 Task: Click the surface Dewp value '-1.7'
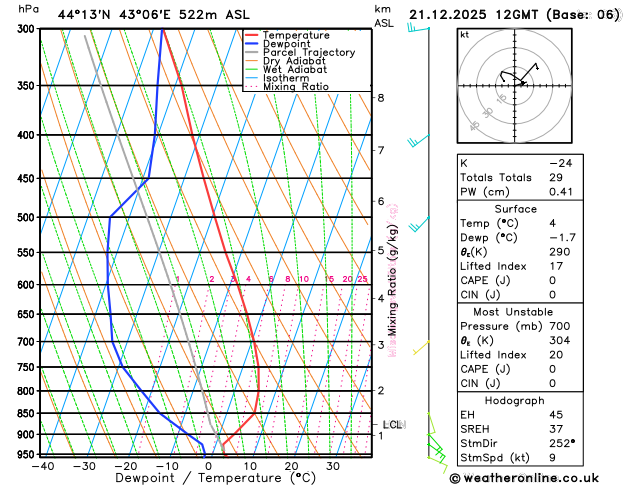(x=562, y=238)
